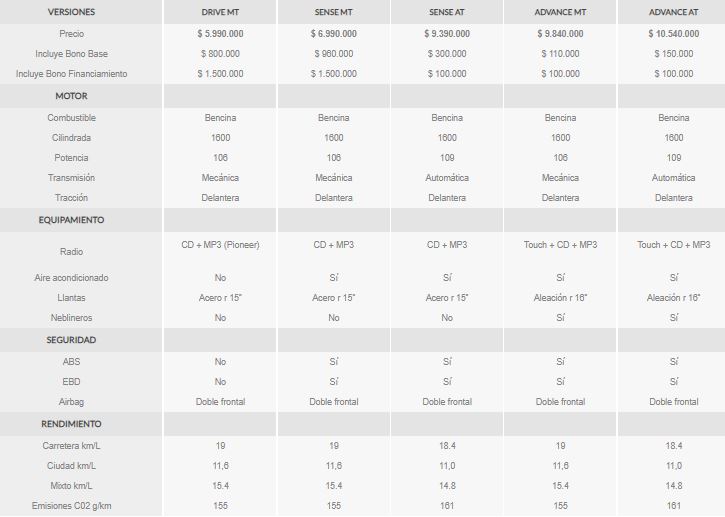Select the SENSE MT column header
725x517 pixels.
click(x=333, y=12)
